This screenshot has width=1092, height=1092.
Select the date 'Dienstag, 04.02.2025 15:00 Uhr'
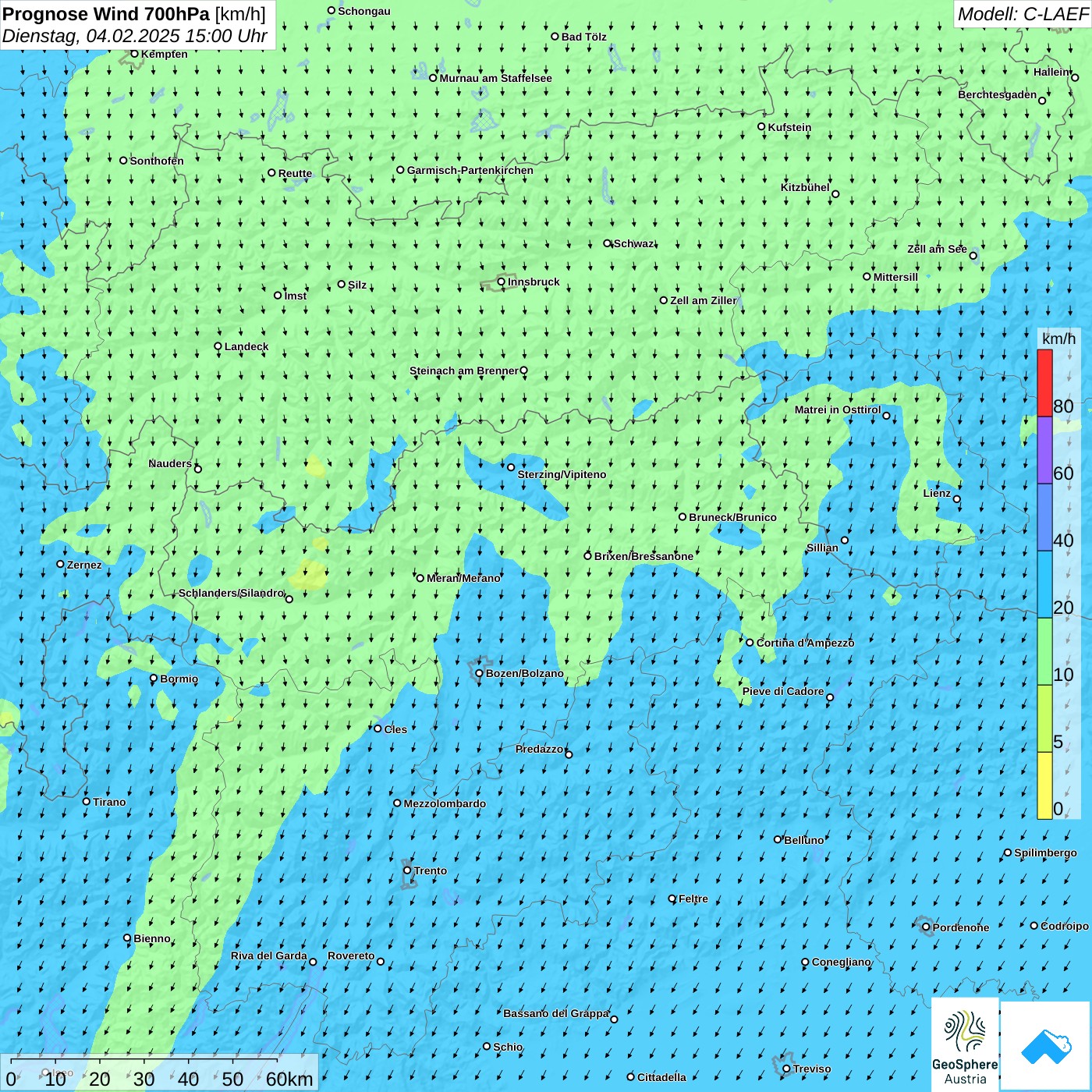135,36
